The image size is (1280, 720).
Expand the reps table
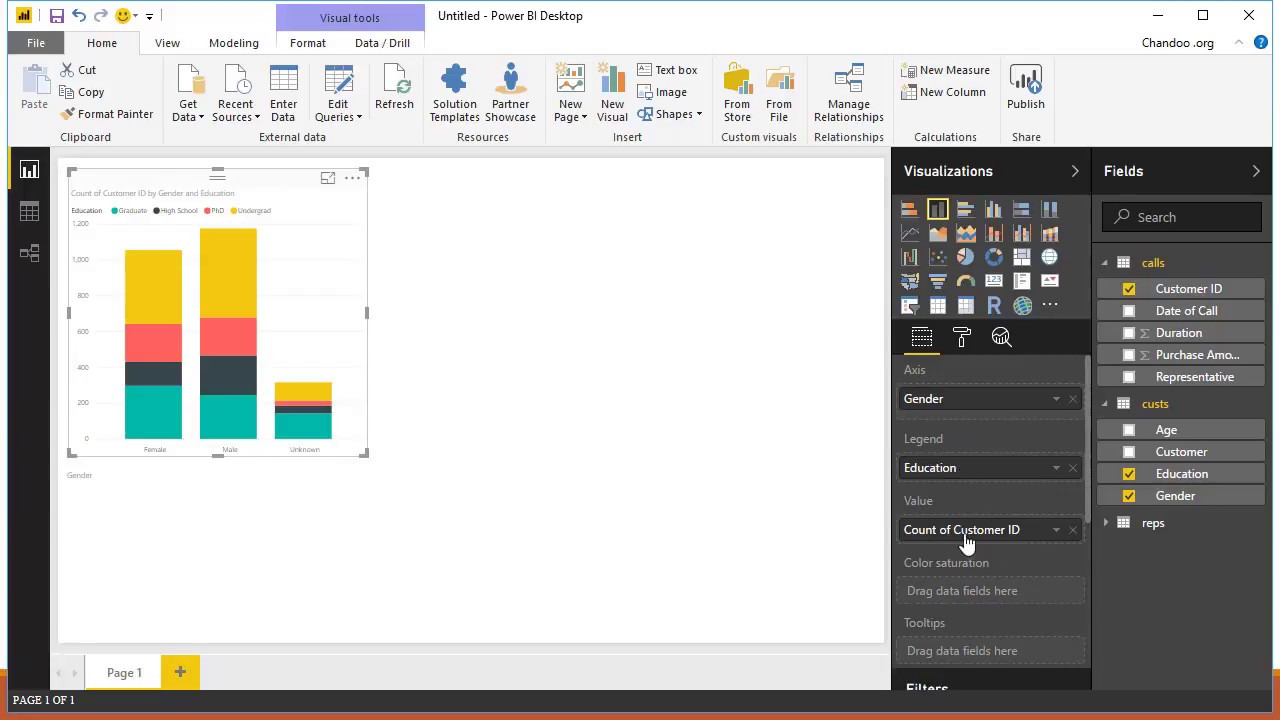pyautogui.click(x=1105, y=523)
